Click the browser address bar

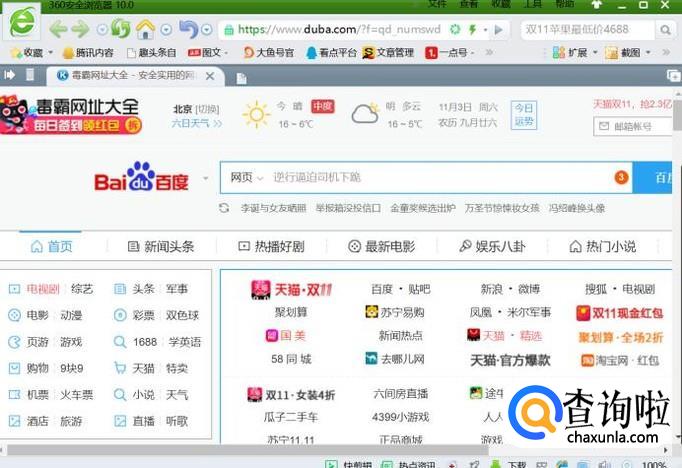click(x=339, y=30)
